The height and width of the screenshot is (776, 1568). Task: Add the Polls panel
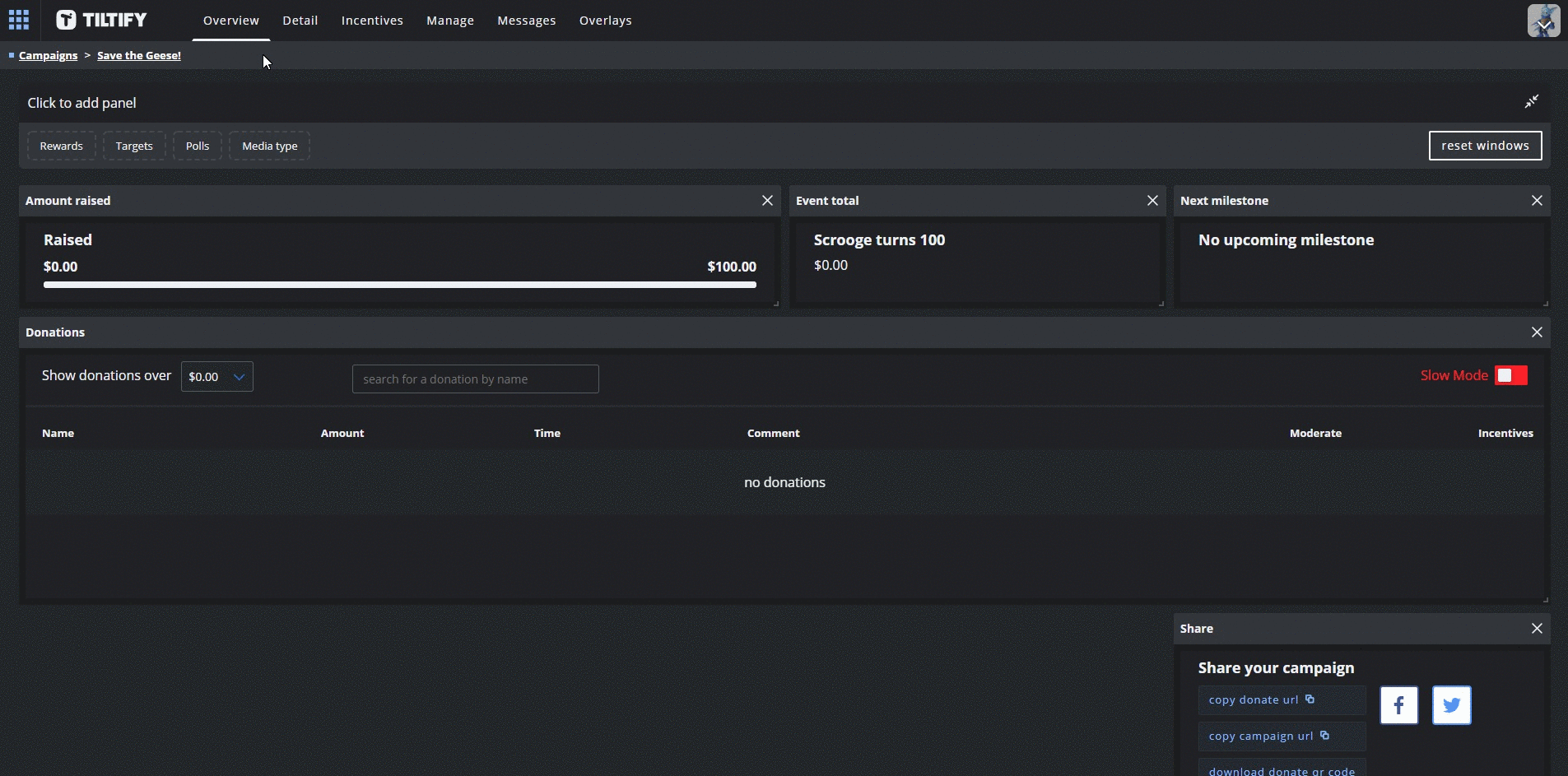pyautogui.click(x=198, y=146)
